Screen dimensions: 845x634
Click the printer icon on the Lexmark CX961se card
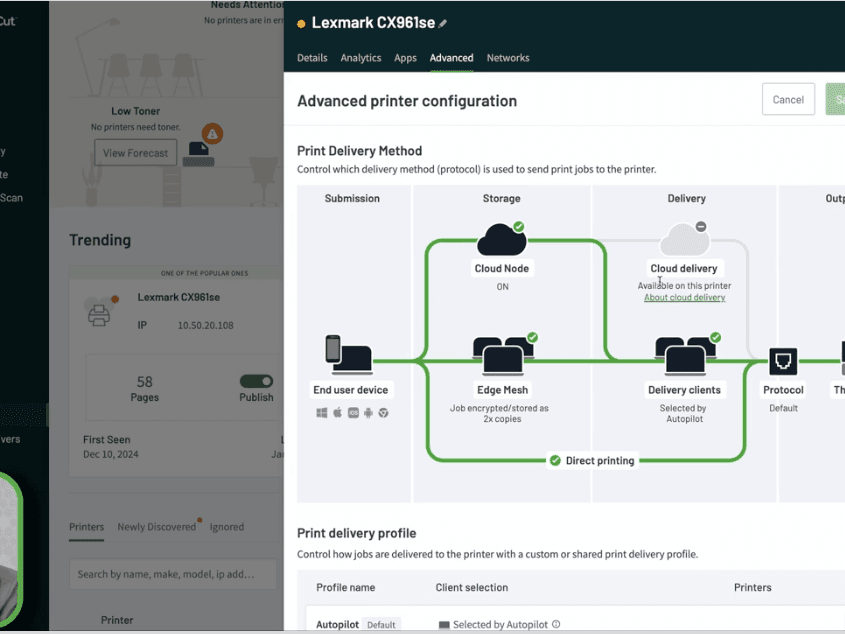coord(99,314)
